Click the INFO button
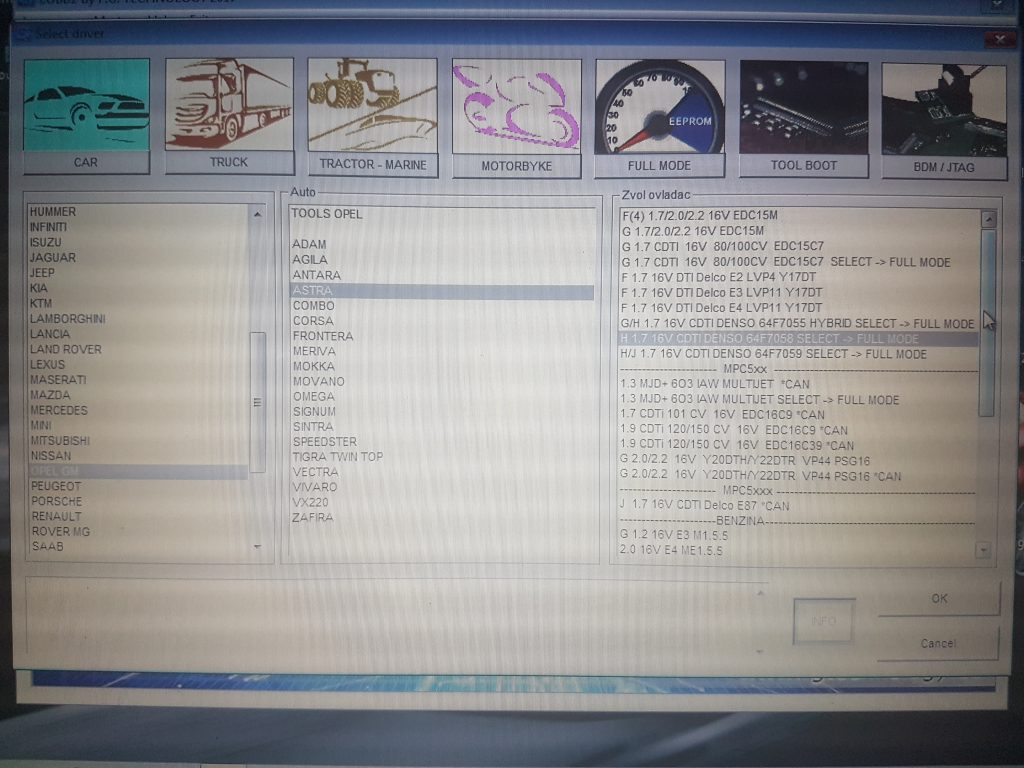Image resolution: width=1024 pixels, height=768 pixels. [x=824, y=620]
